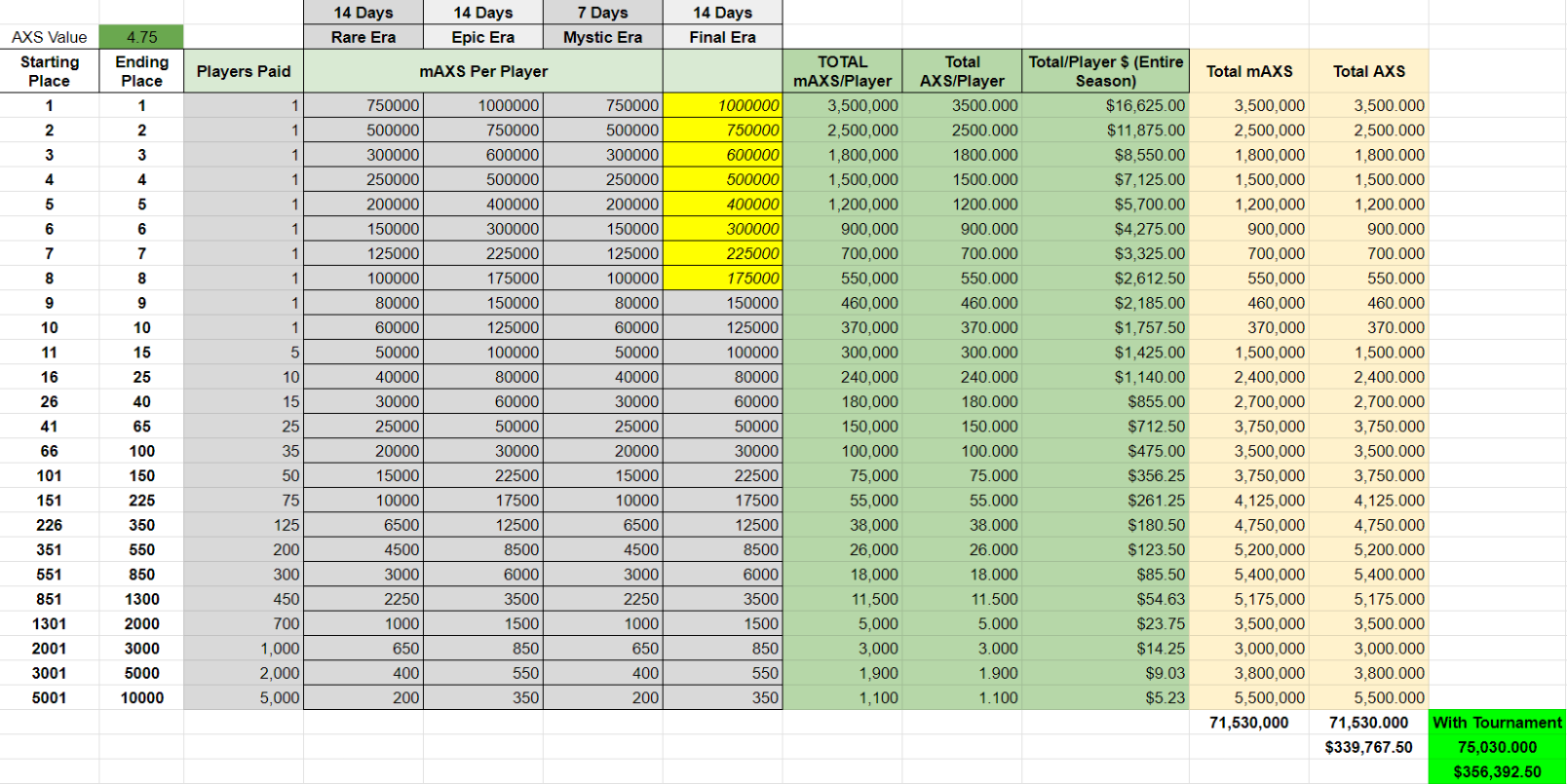Click the 3500.000 Total AXS/Player cell

click(x=962, y=105)
